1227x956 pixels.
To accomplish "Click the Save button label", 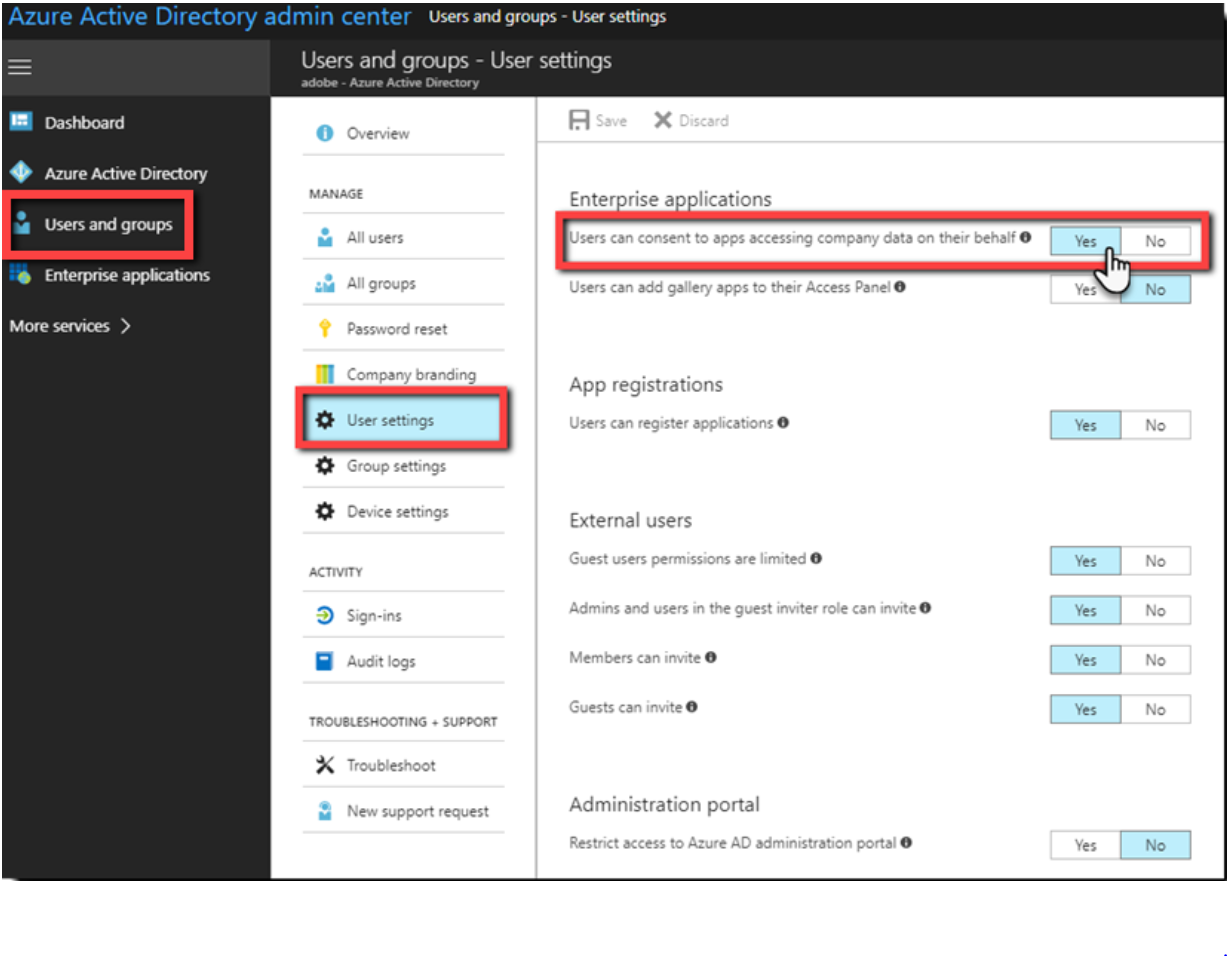I will click(611, 120).
